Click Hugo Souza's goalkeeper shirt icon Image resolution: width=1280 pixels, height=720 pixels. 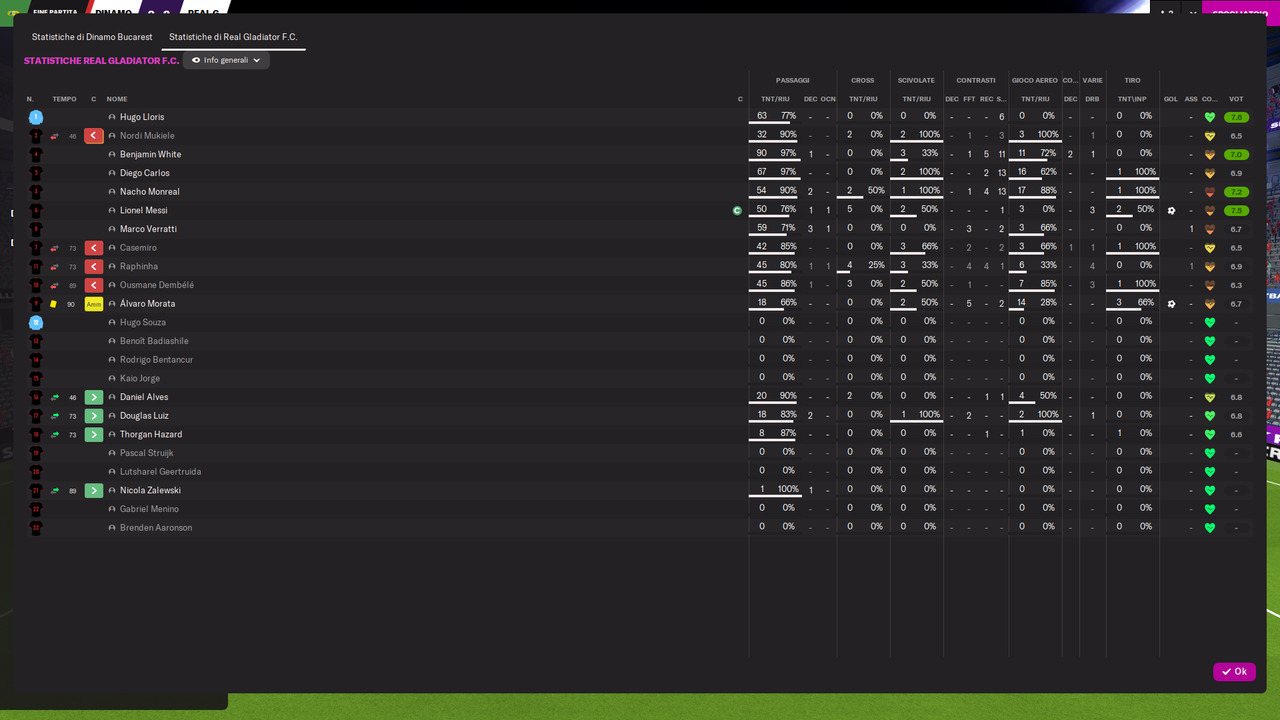coord(36,323)
